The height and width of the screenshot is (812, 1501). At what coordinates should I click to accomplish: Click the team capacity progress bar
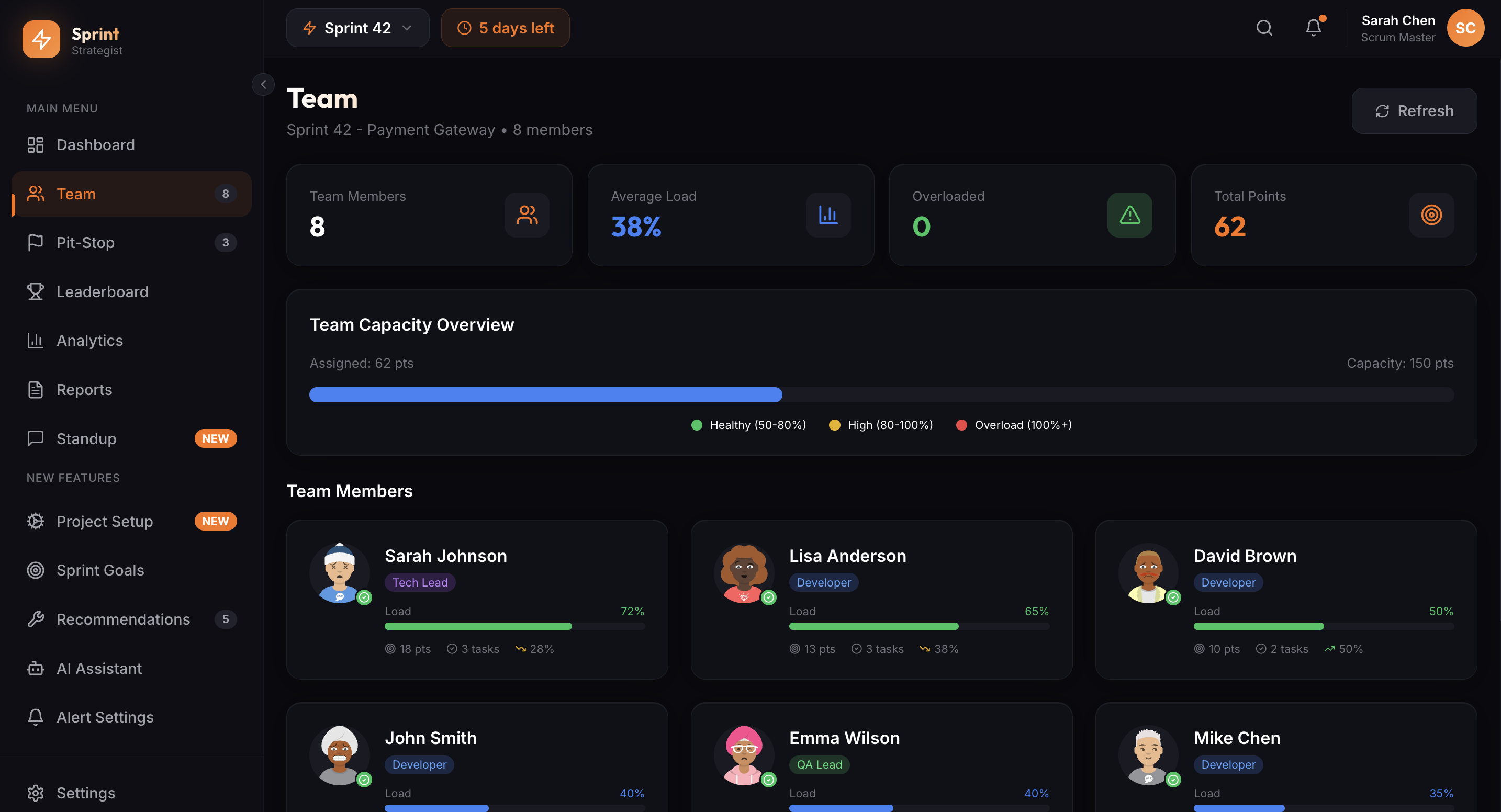point(881,395)
